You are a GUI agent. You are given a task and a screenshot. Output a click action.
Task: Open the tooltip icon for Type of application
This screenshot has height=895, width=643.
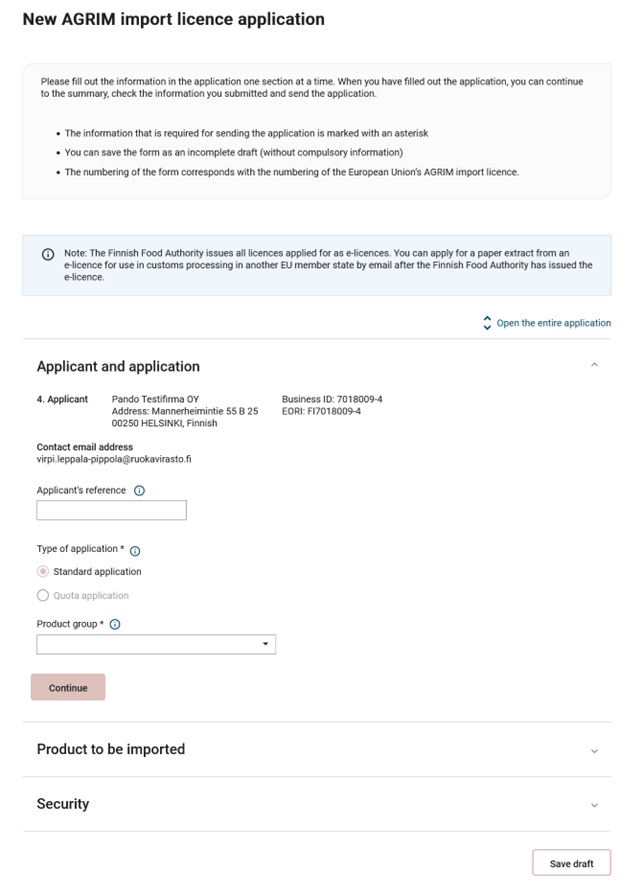(135, 550)
